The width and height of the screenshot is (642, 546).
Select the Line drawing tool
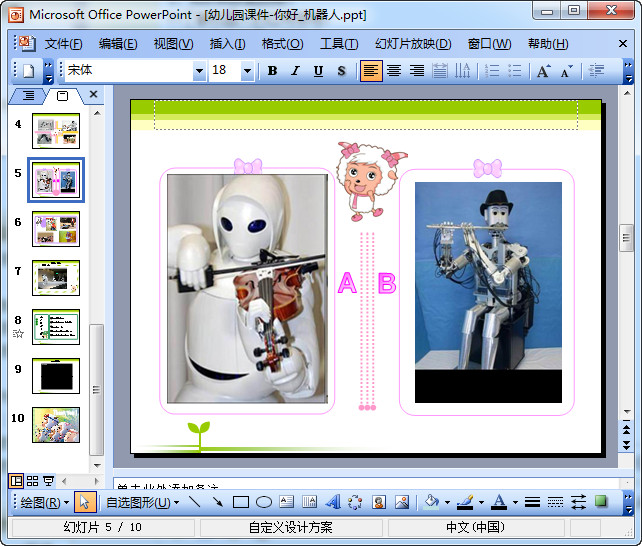[195, 502]
